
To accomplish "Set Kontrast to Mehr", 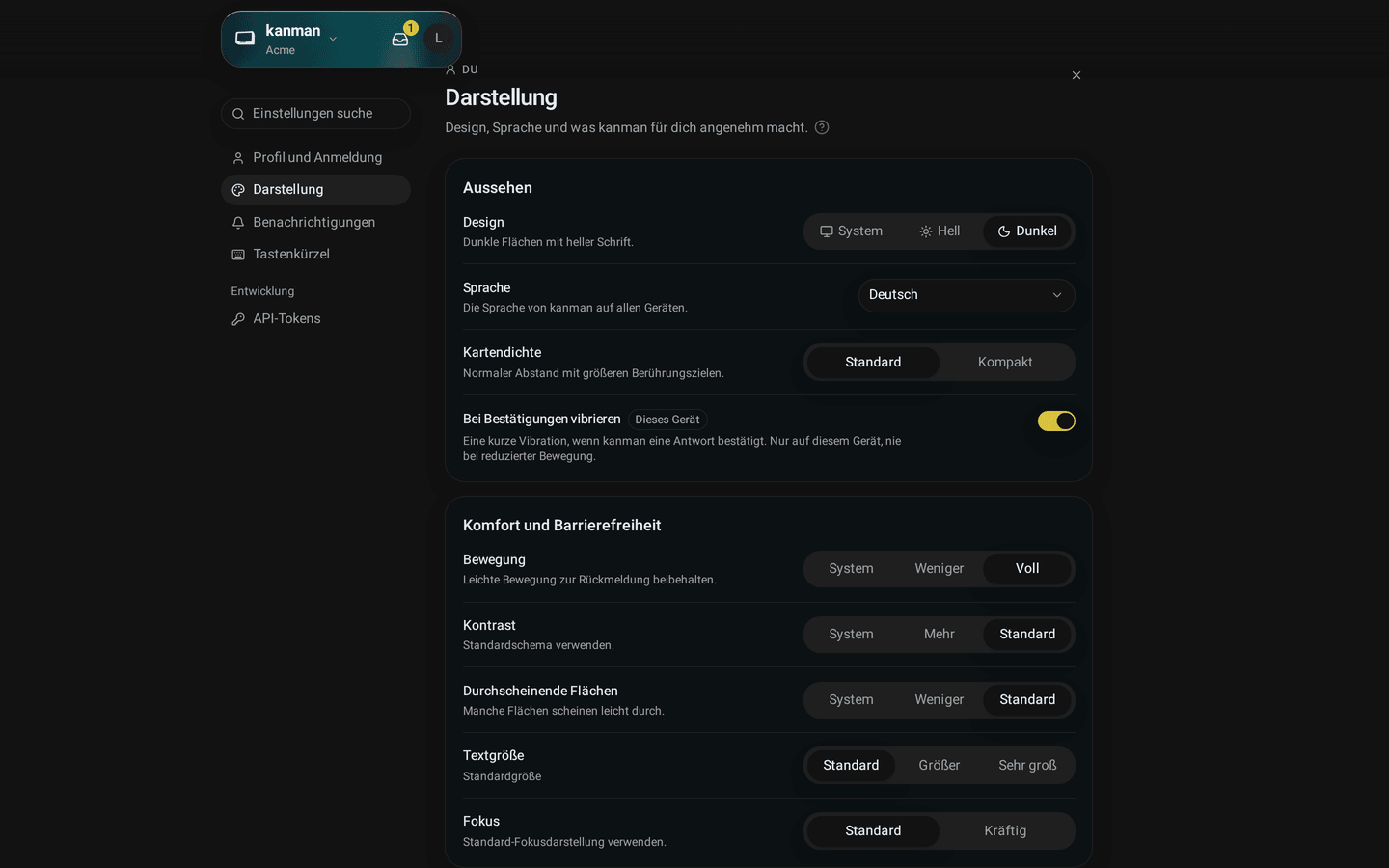I will 940,635.
